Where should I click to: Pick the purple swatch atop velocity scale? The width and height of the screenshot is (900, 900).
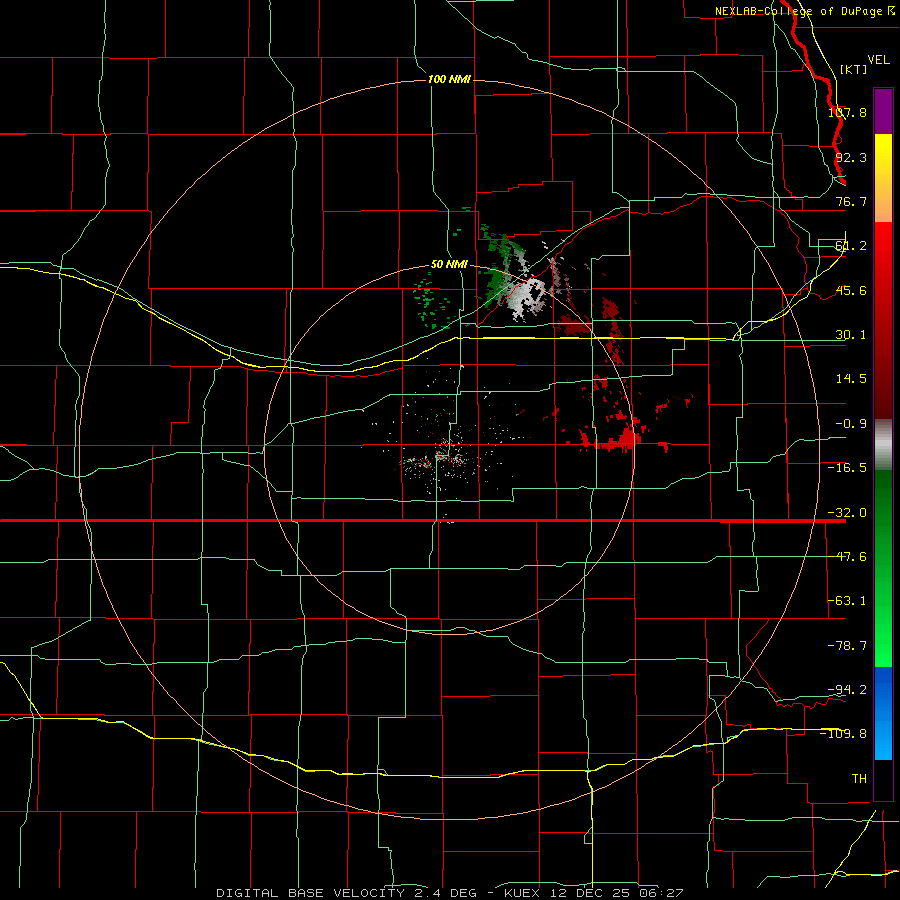883,111
